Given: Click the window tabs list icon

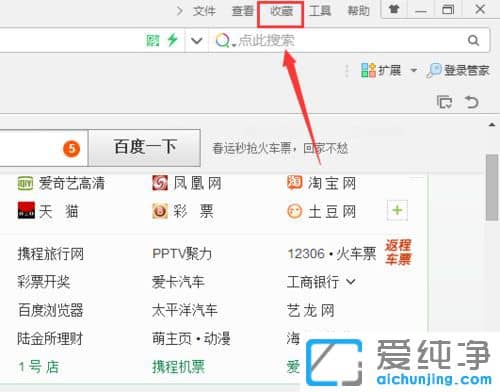Looking at the screenshot, I should pos(444,102).
